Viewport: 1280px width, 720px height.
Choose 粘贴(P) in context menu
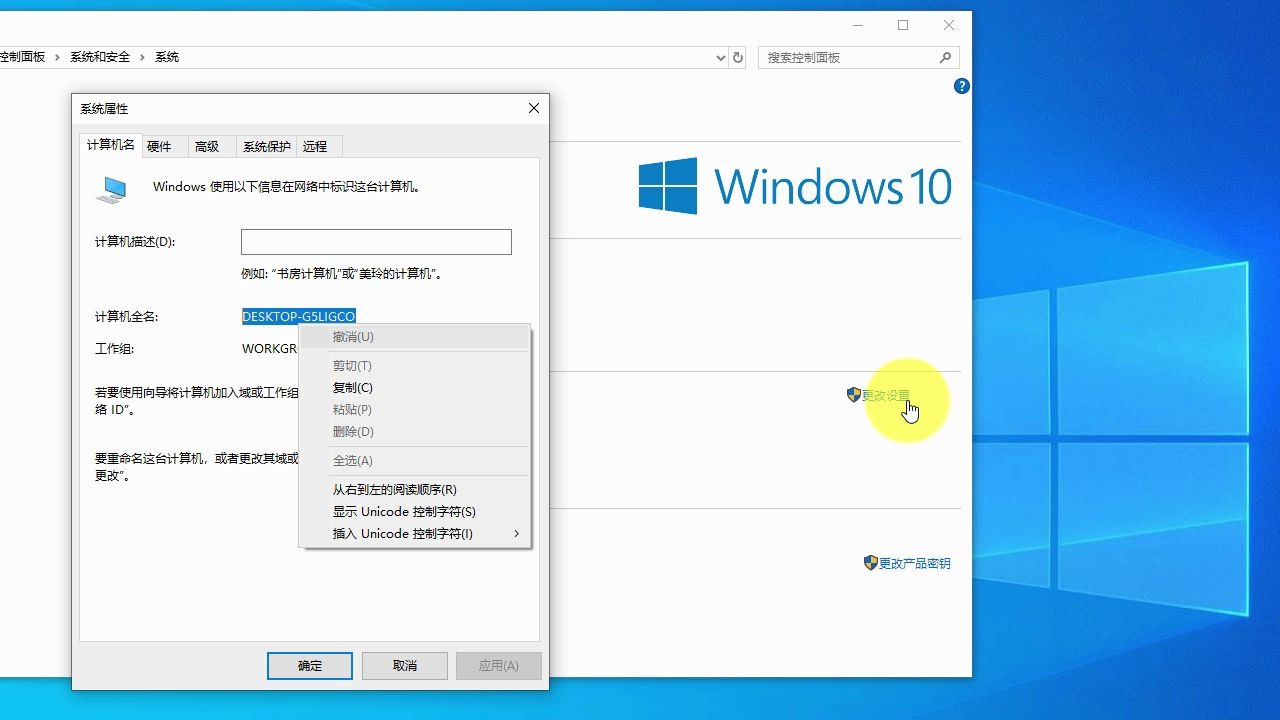tap(415, 410)
